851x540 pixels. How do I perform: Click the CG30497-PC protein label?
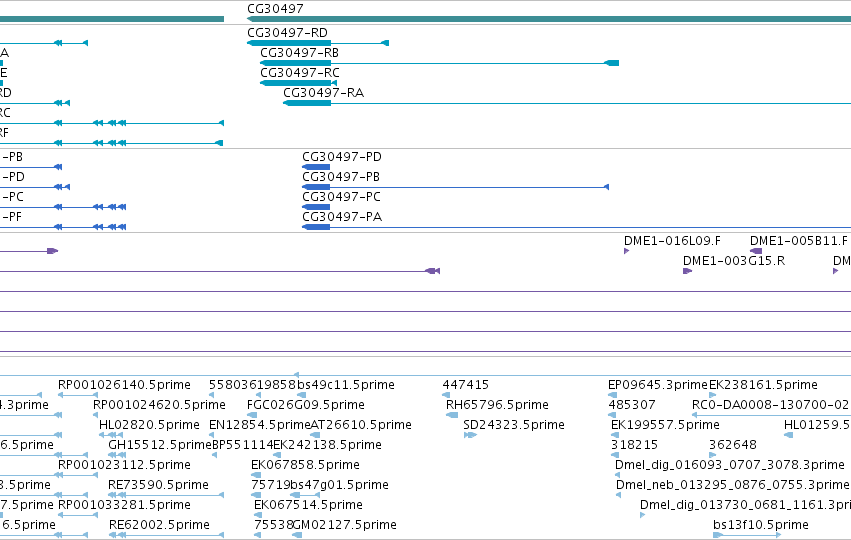tap(341, 197)
